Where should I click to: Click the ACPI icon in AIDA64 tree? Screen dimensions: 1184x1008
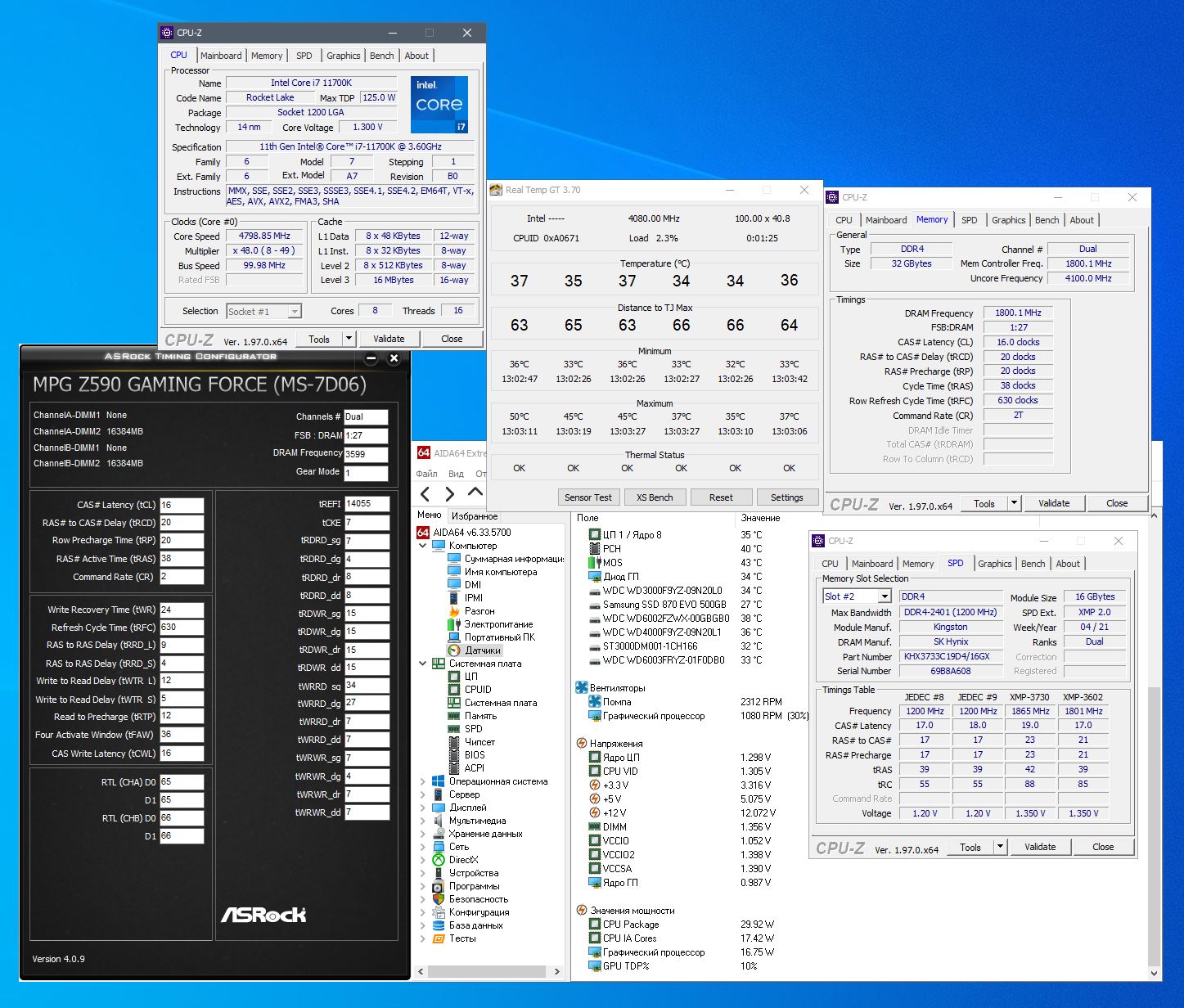pos(454,768)
